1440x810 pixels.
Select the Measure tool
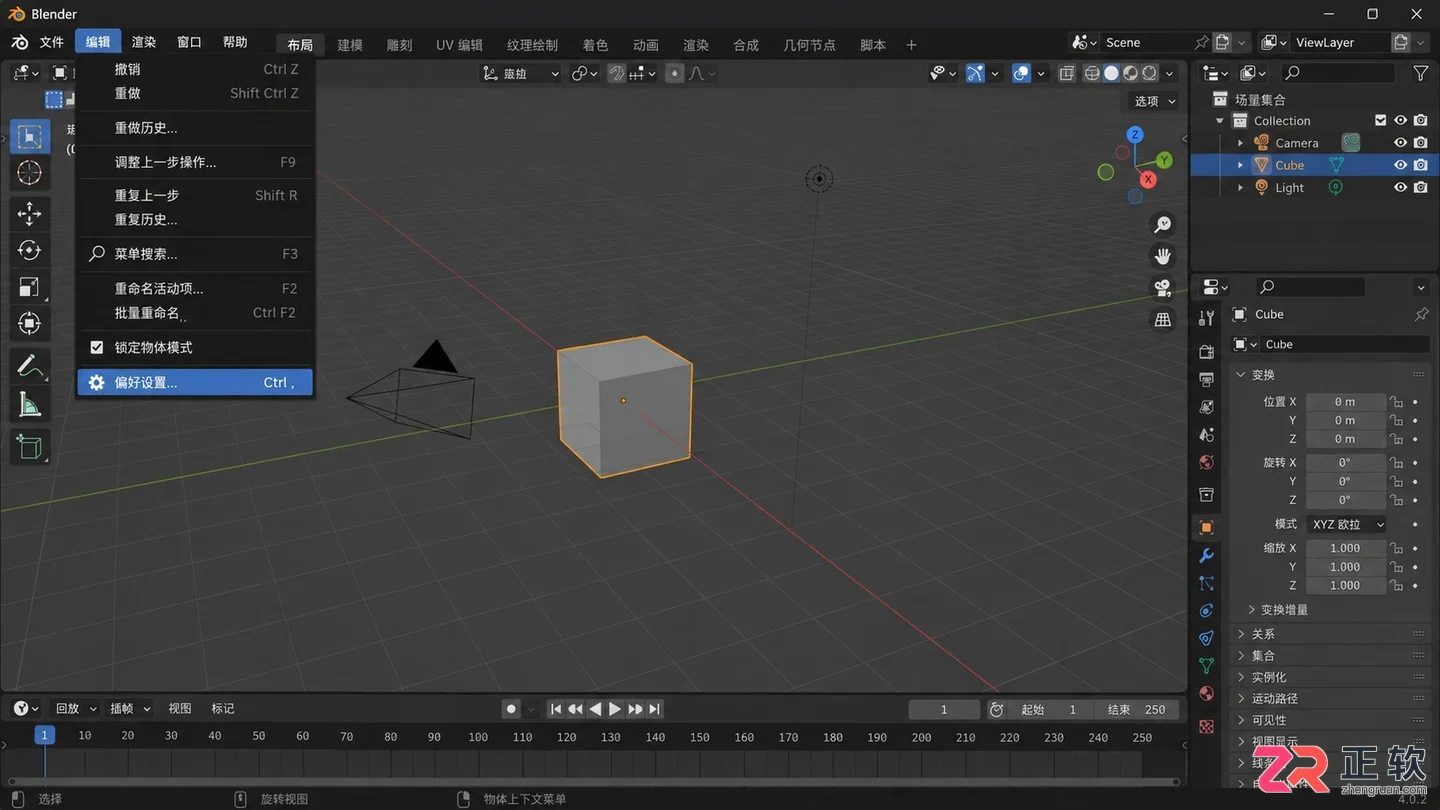[x=29, y=404]
